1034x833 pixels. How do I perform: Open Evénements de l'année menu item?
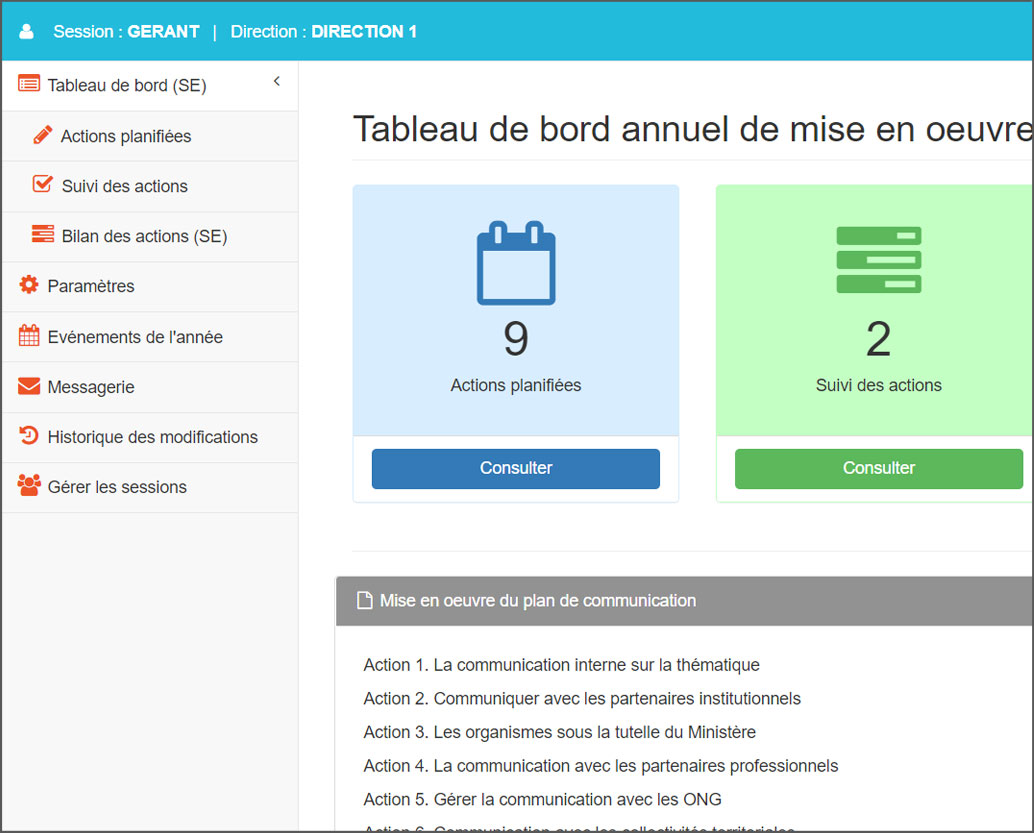[x=150, y=337]
